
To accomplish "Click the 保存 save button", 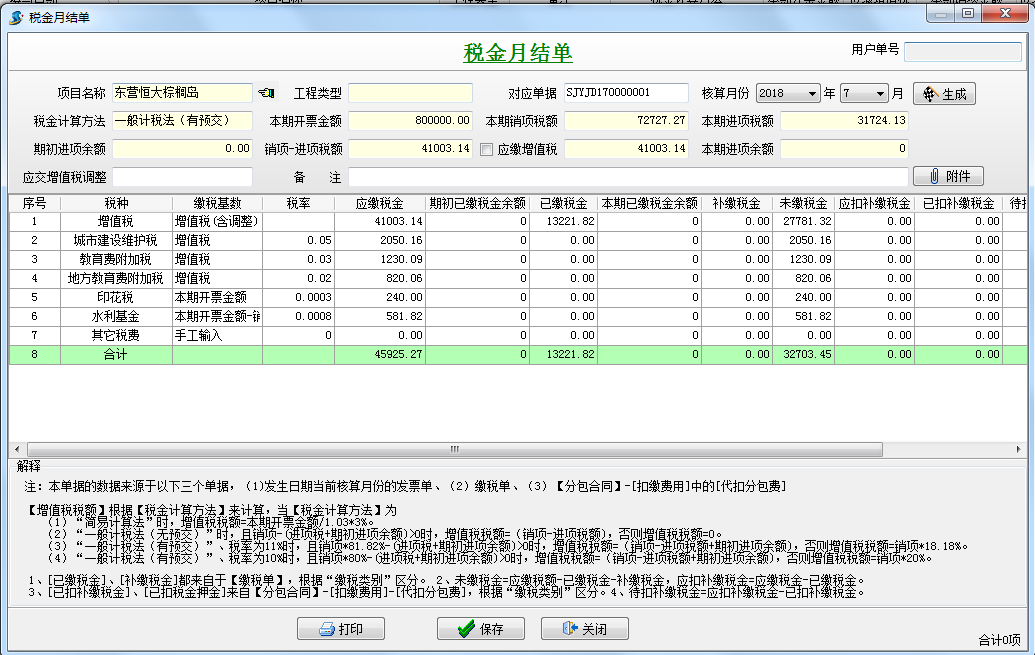I will (480, 629).
